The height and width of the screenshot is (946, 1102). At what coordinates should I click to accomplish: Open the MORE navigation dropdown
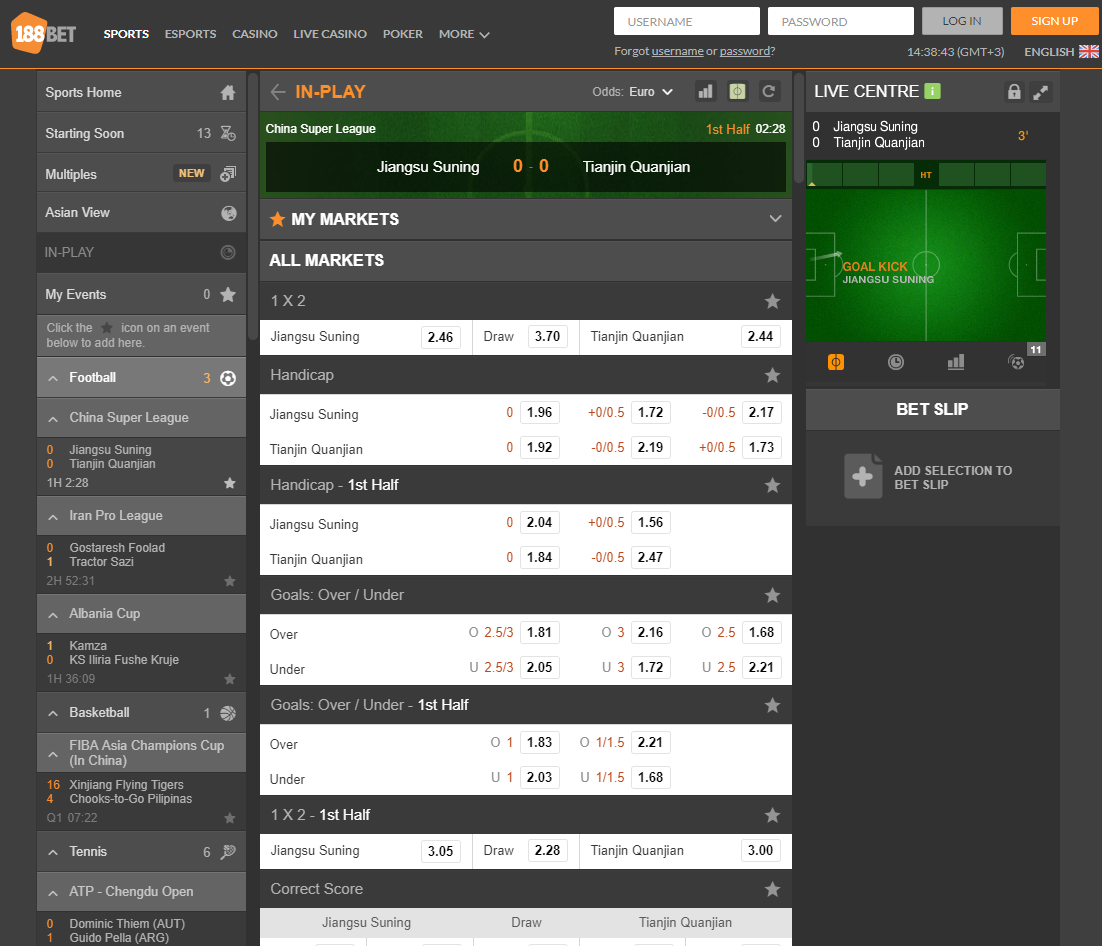click(x=464, y=34)
